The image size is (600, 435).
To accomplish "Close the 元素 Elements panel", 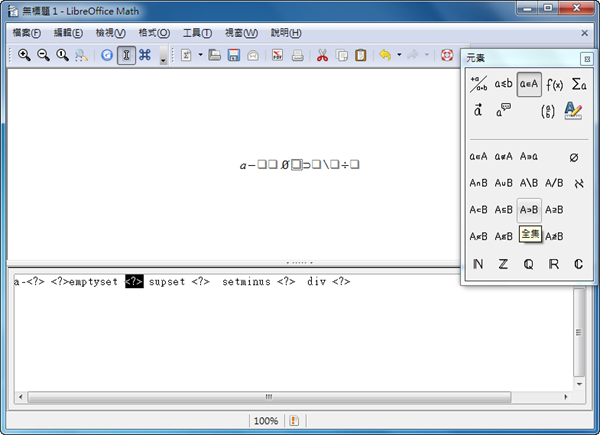I will (x=587, y=59).
